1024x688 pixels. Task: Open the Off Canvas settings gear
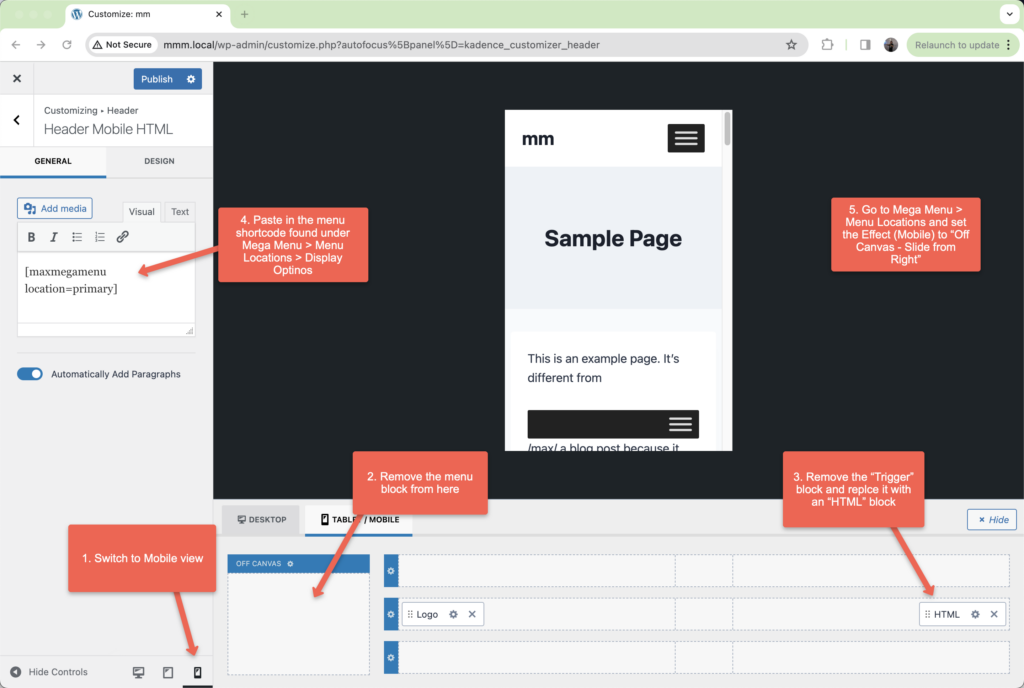pyautogui.click(x=290, y=564)
